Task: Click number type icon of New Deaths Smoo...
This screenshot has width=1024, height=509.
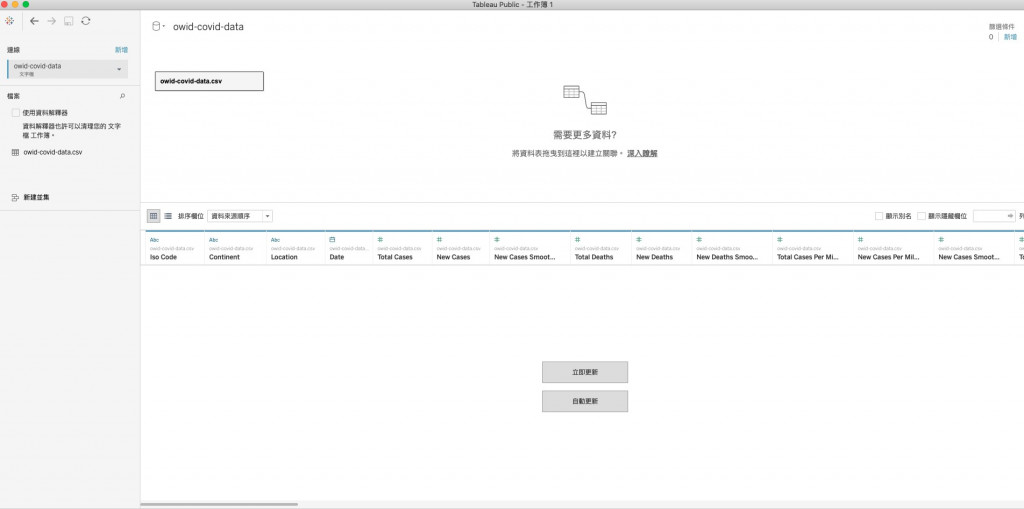Action: pyautogui.click(x=699, y=240)
